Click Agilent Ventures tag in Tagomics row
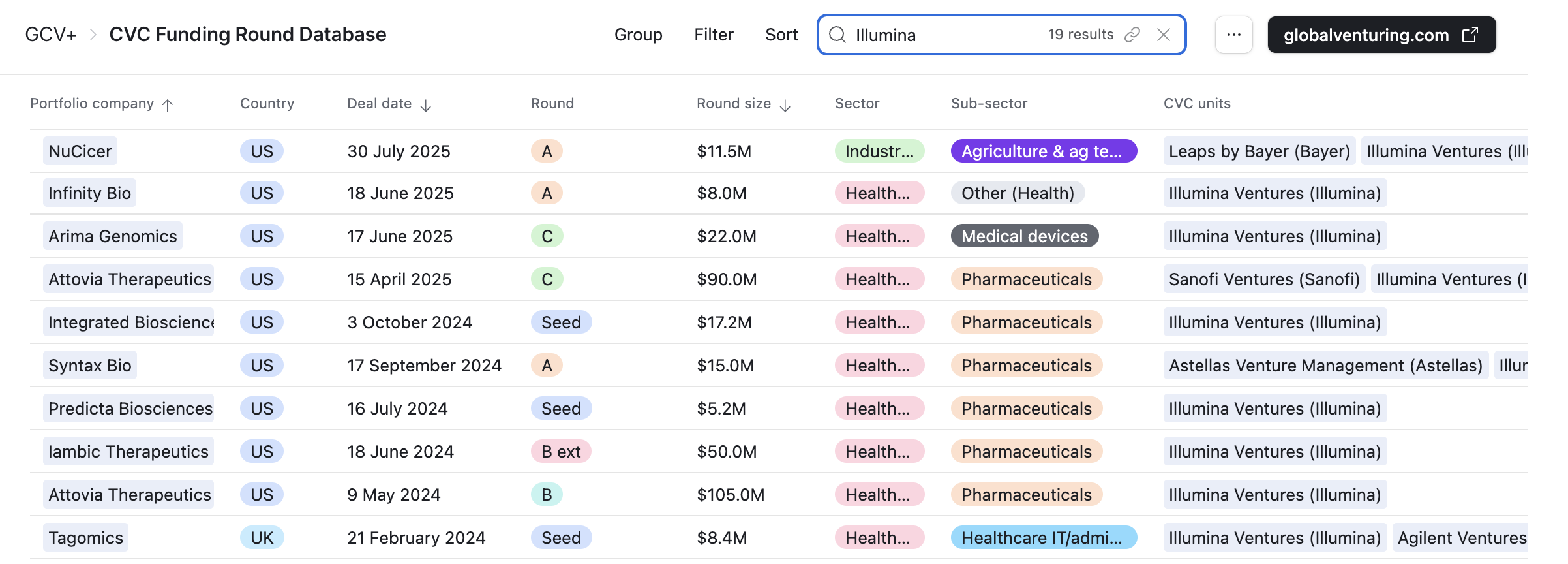Screen dimensions: 1568x564 (1460, 537)
